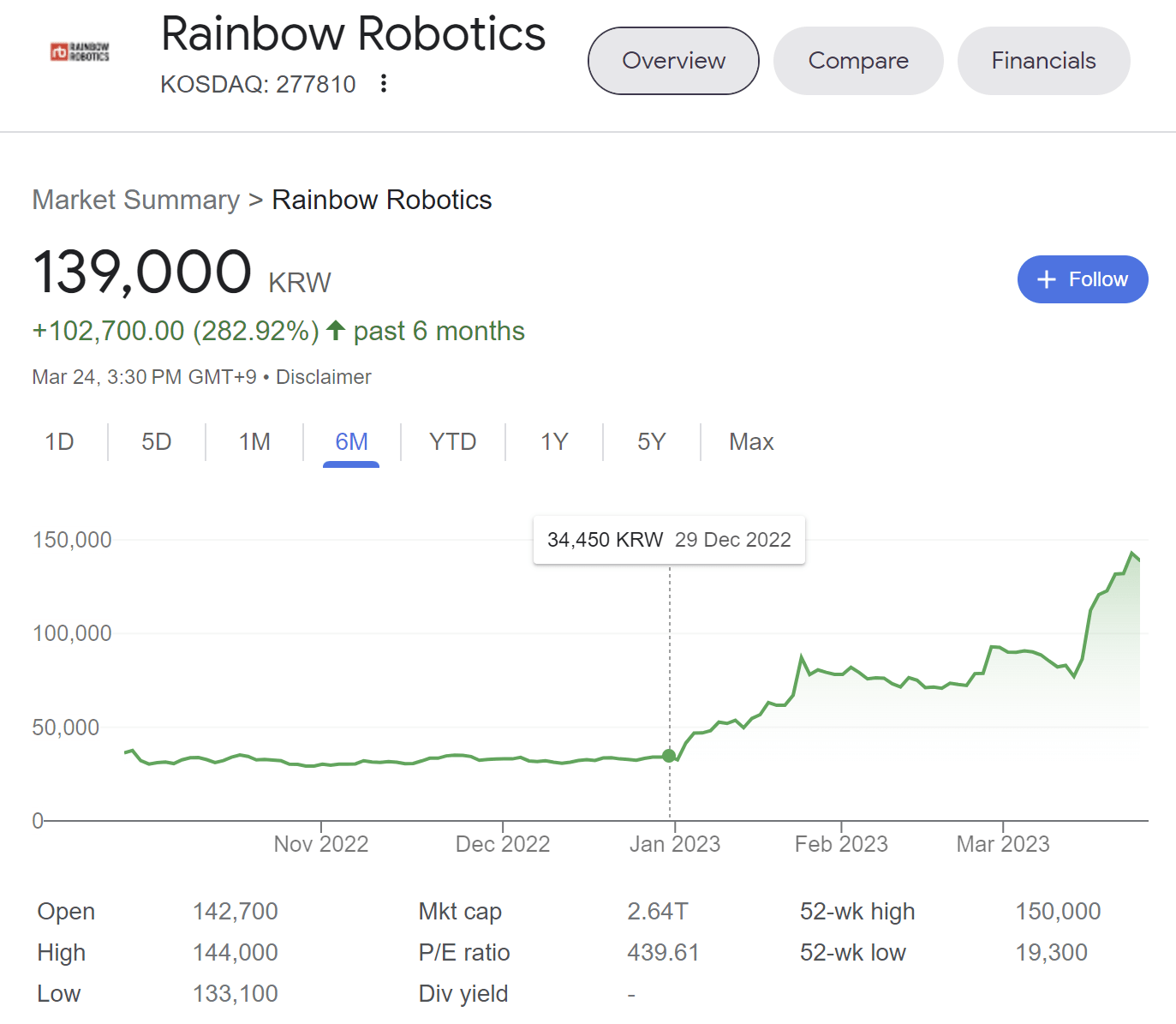Screen dimensions: 1176x1024
Task: Click the plus icon in Follow button
Action: [1046, 279]
